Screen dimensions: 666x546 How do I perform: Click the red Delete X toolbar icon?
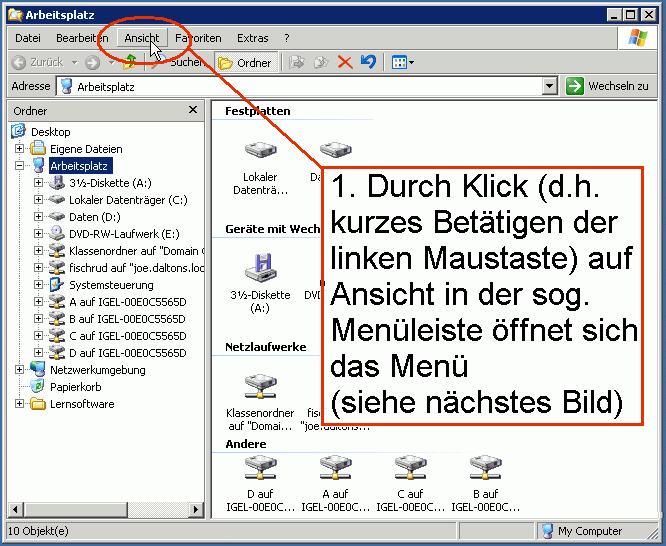(x=345, y=62)
